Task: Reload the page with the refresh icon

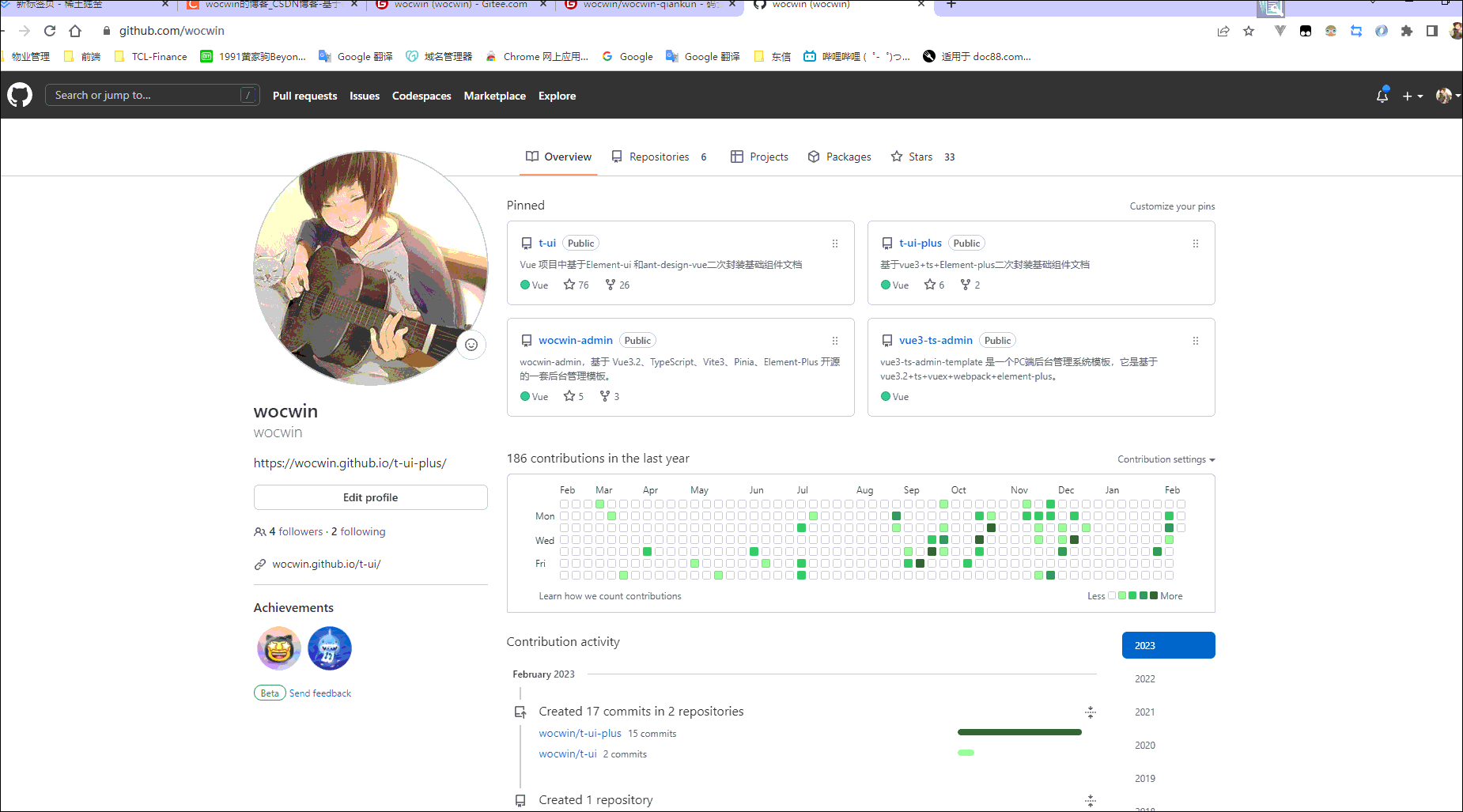Action: (x=49, y=31)
